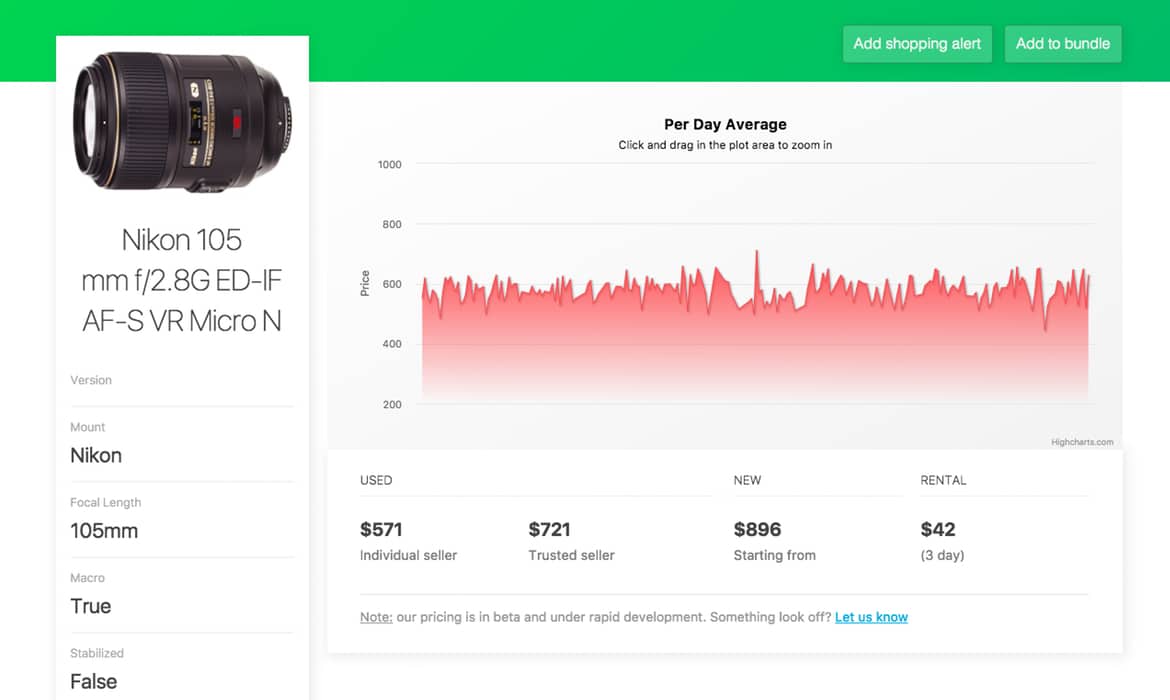Click the Per Day Average chart title
This screenshot has height=700, width=1170.
tap(725, 125)
